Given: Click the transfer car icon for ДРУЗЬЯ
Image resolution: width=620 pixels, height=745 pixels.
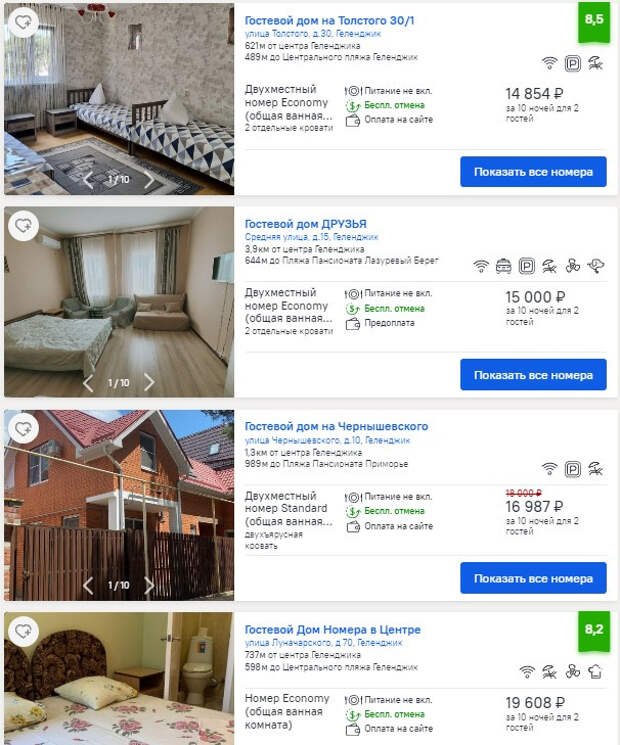Looking at the screenshot, I should (504, 266).
